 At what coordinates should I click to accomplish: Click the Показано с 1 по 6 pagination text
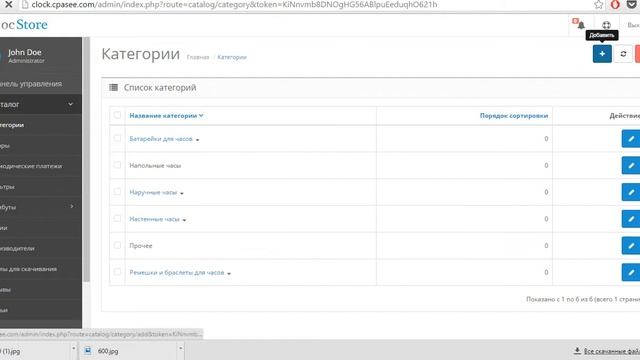(583, 299)
